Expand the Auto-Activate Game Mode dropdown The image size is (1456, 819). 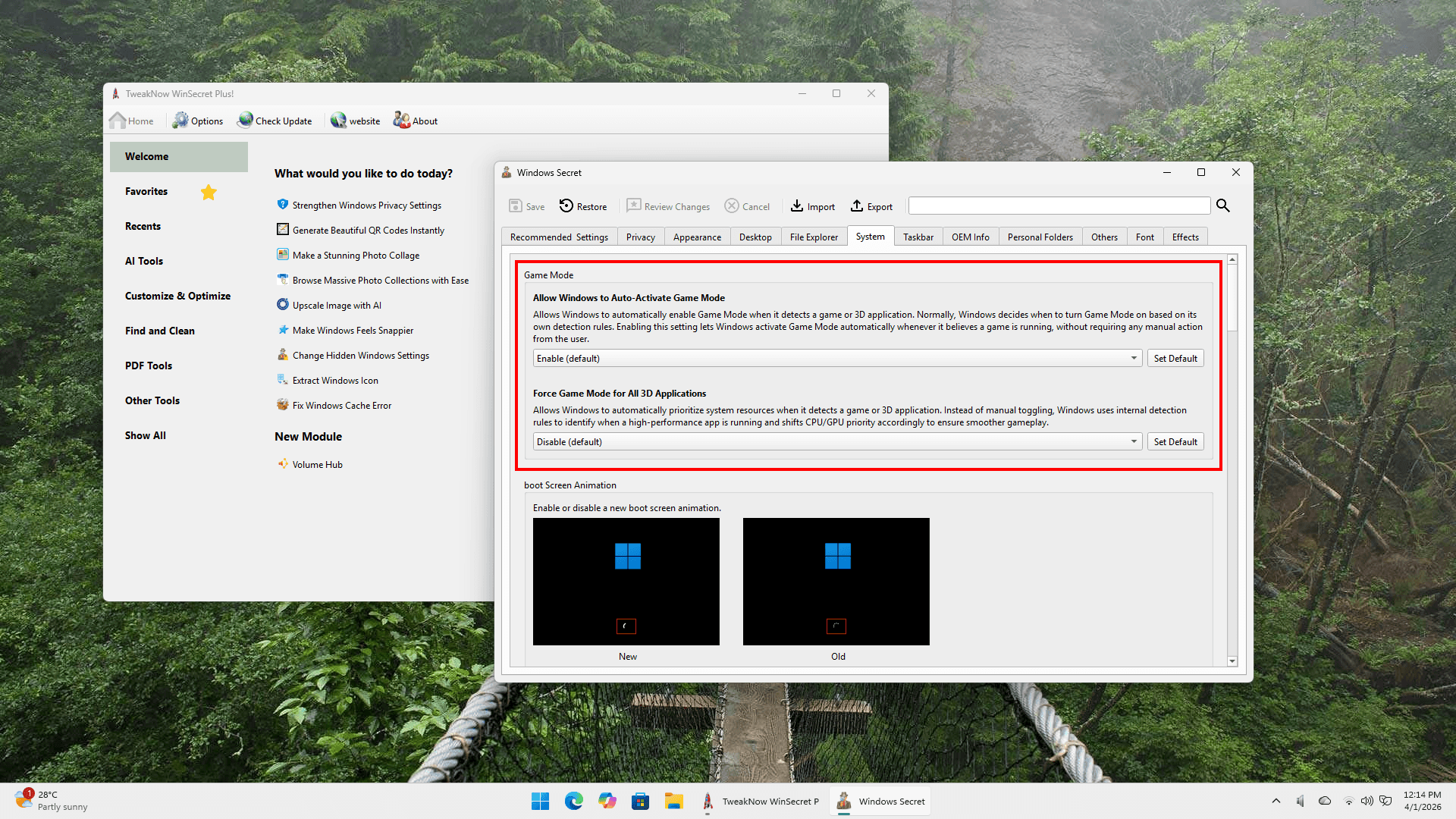[x=1134, y=359]
